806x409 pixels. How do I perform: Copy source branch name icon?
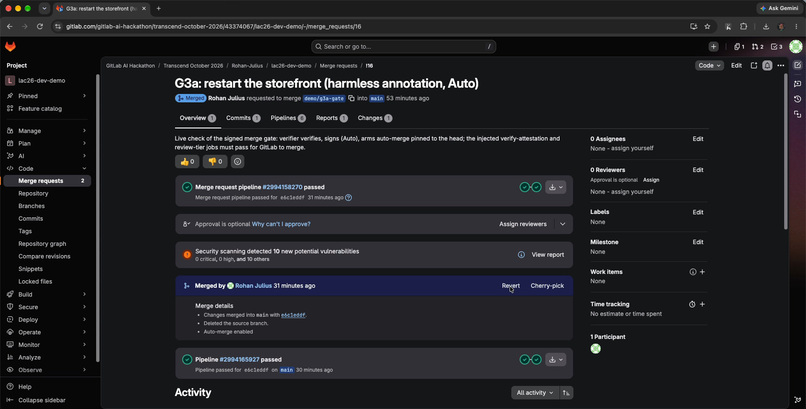coord(352,98)
